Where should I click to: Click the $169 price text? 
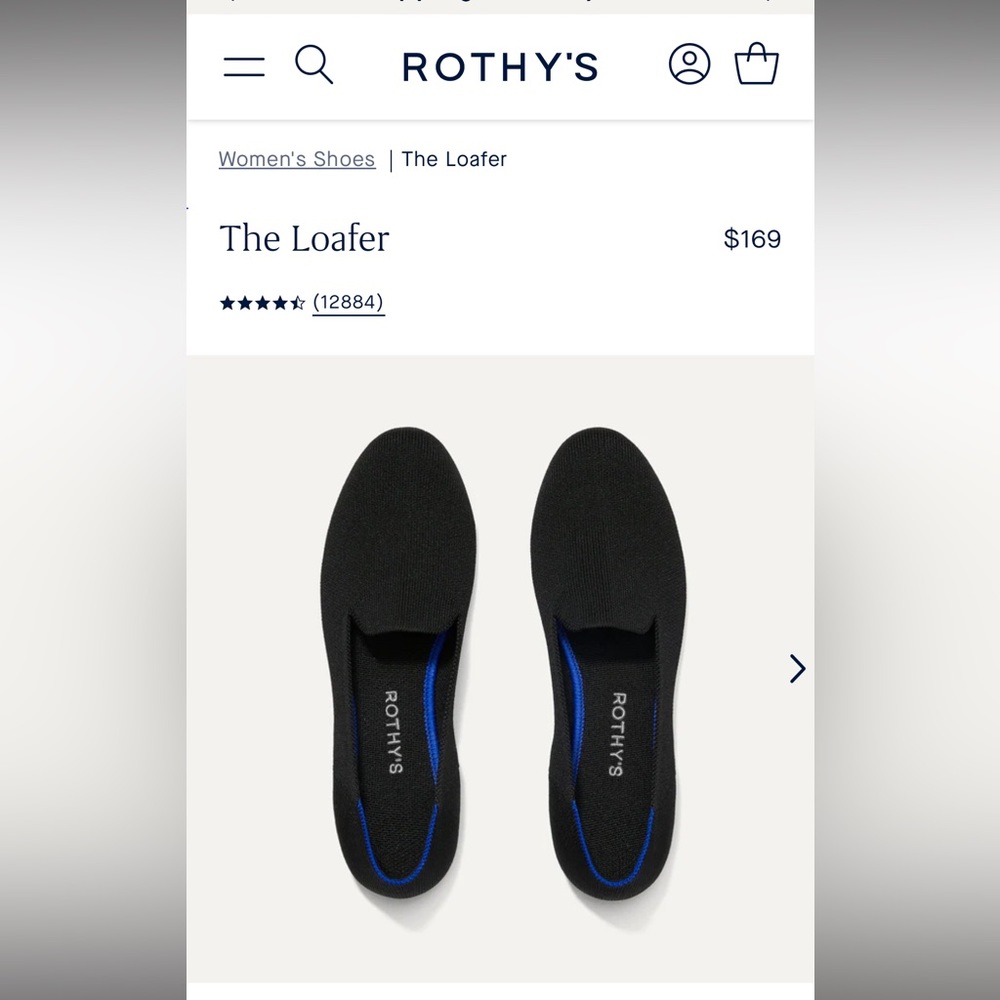pyautogui.click(x=754, y=239)
